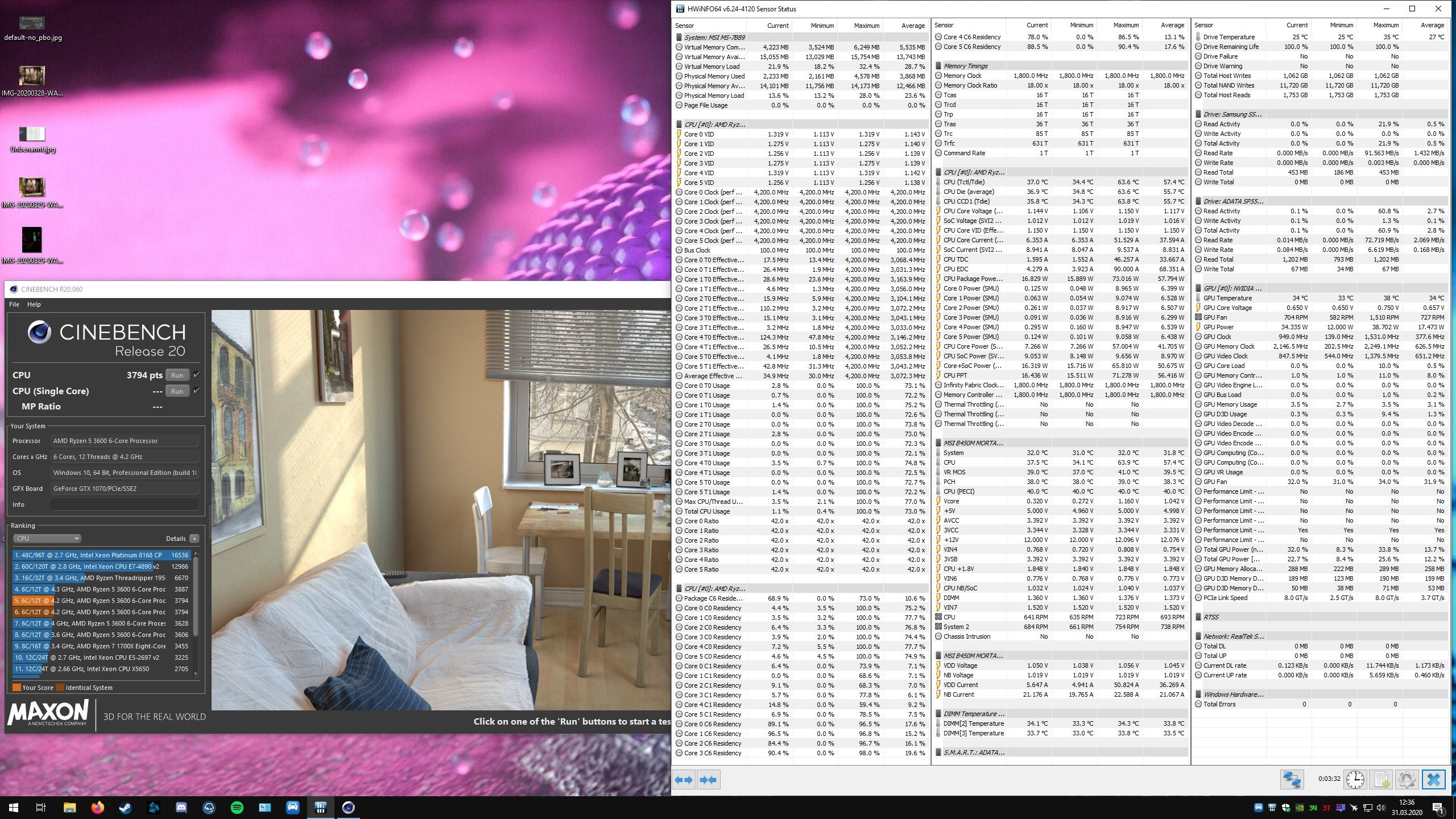Screen dimensions: 1456x819
Task: Click the first Average column header in HWiNFO
Action: click(905, 26)
